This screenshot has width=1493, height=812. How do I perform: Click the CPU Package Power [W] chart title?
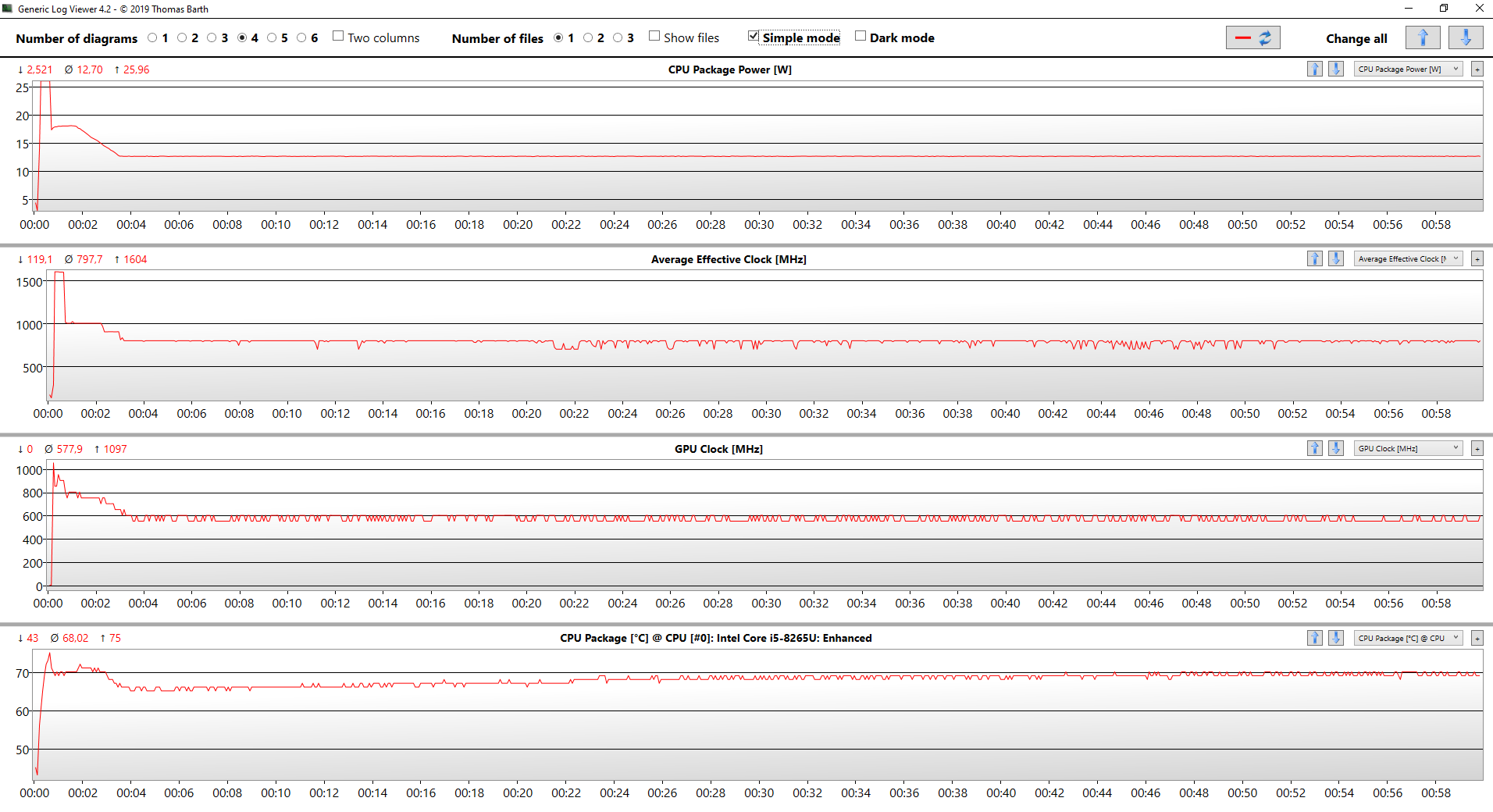tap(729, 69)
